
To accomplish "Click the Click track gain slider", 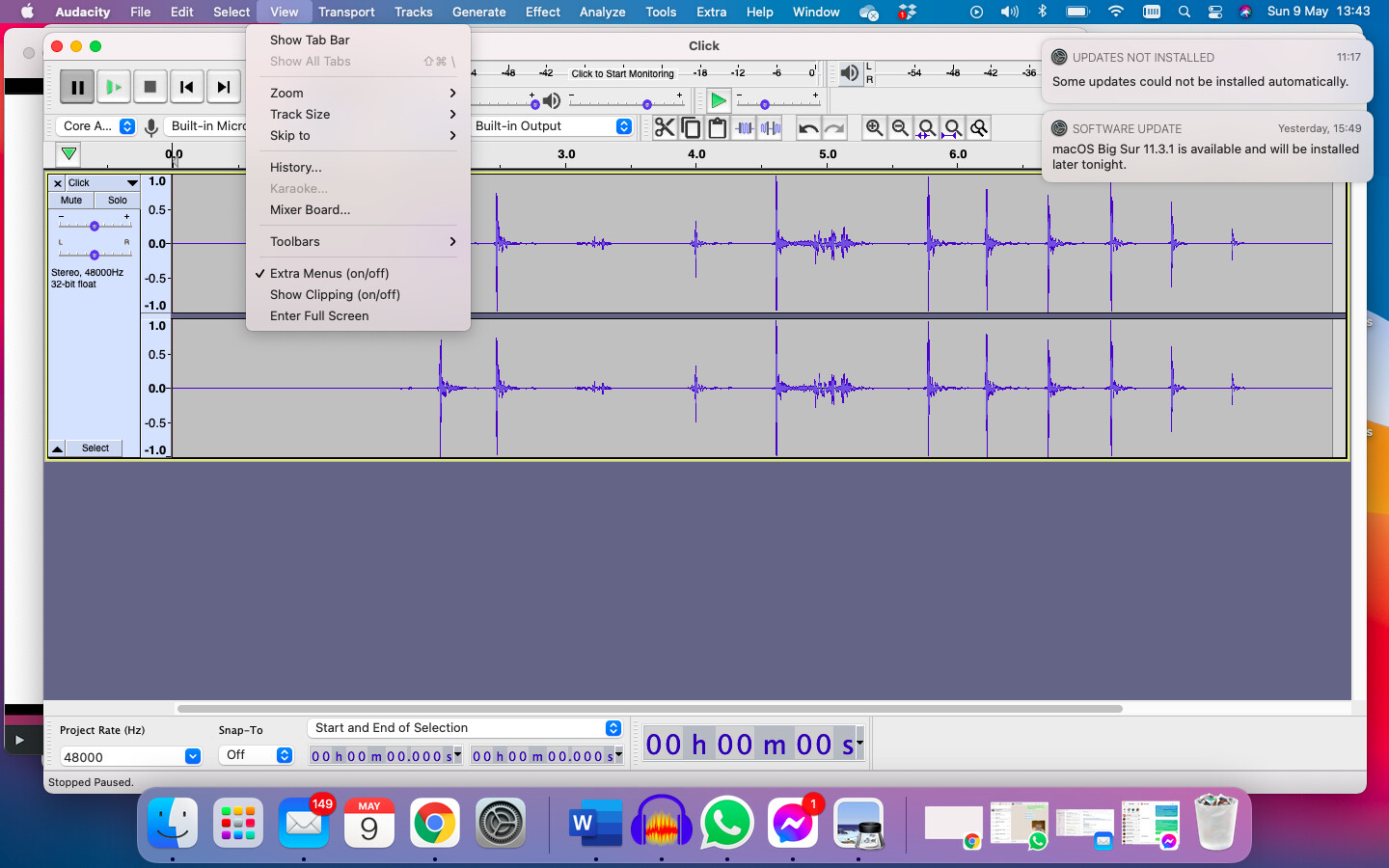I will 94,226.
